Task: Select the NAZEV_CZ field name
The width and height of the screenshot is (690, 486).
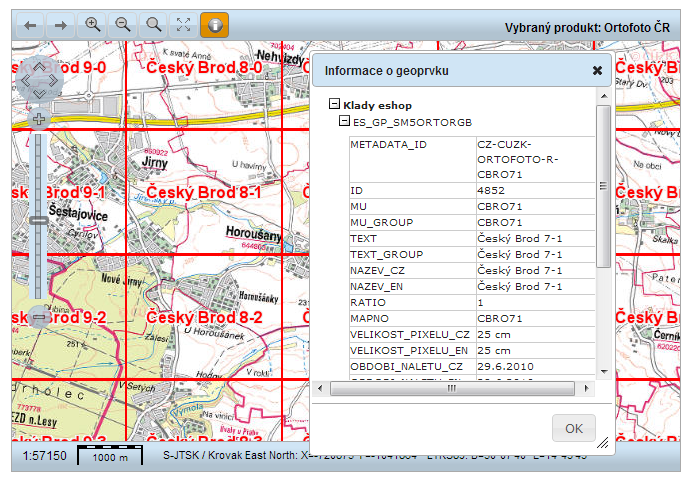Action: [377, 271]
